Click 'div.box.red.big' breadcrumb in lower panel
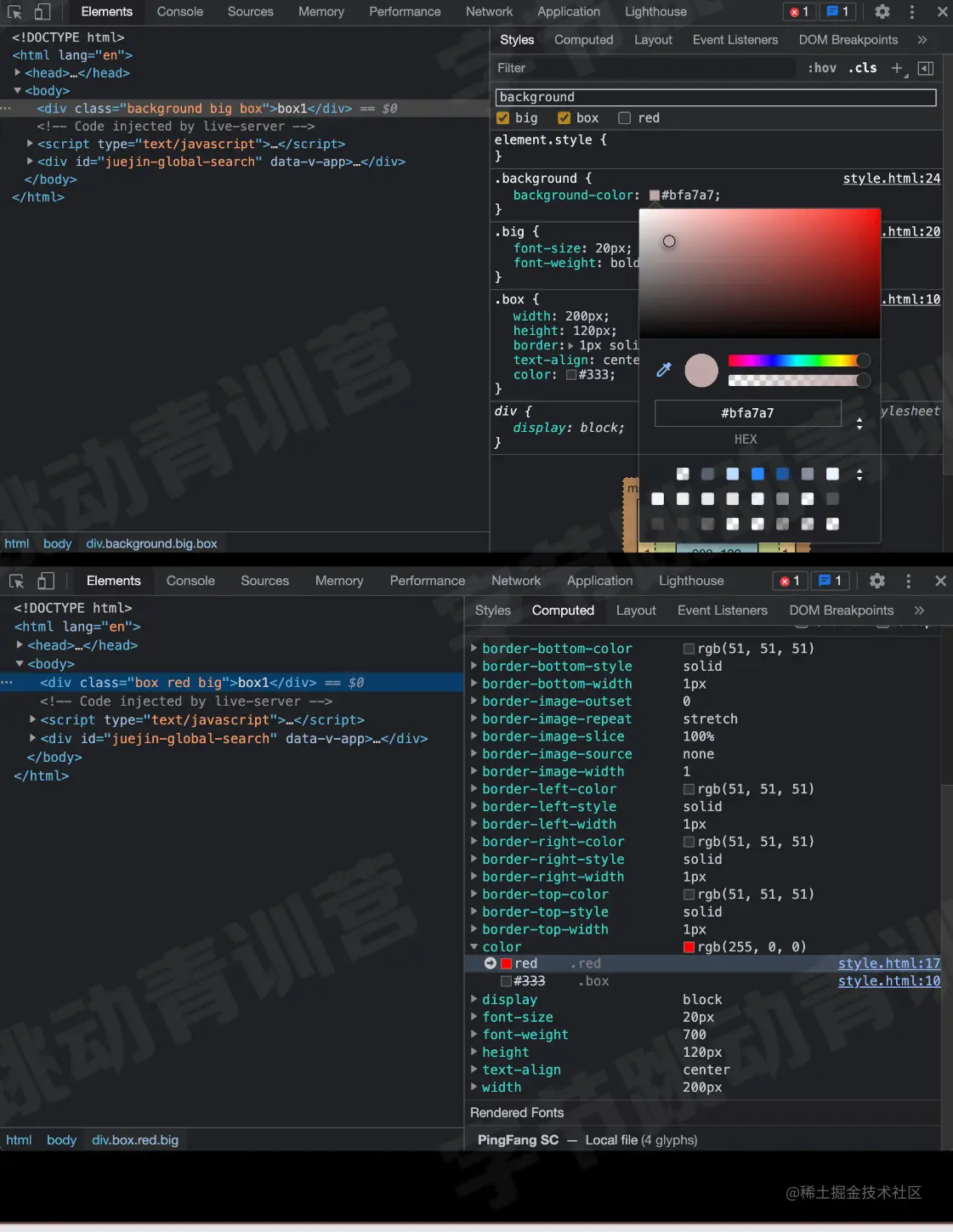Viewport: 953px width, 1232px height. [x=135, y=1140]
